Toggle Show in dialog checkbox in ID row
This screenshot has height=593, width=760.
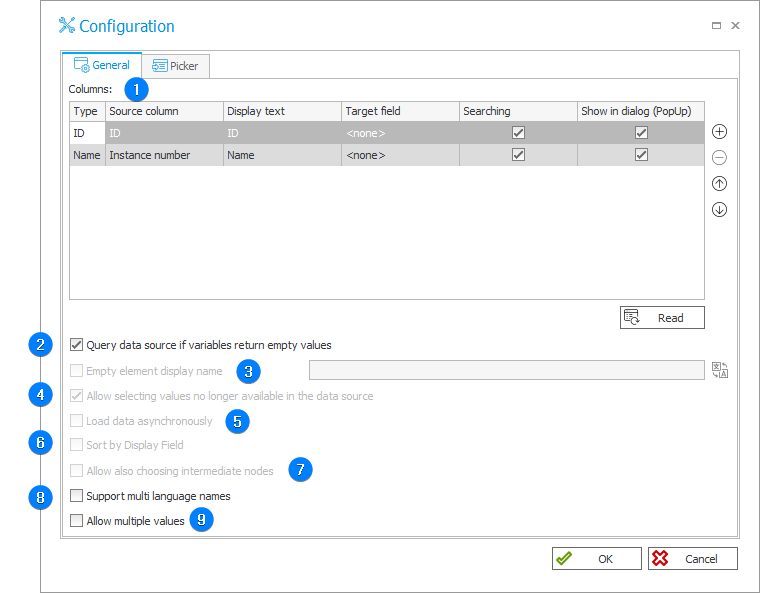click(x=641, y=132)
